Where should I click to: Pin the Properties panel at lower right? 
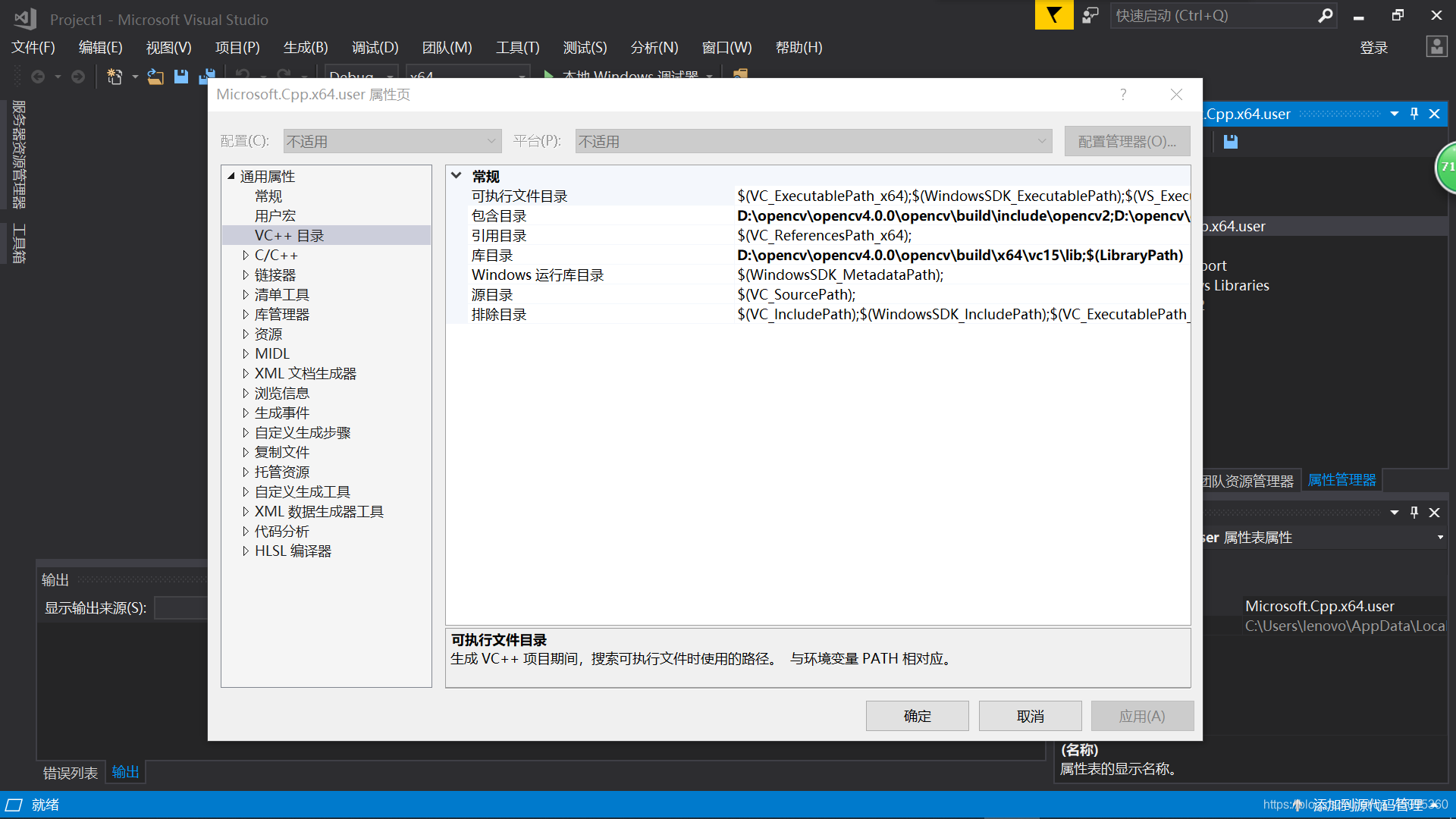click(1414, 513)
